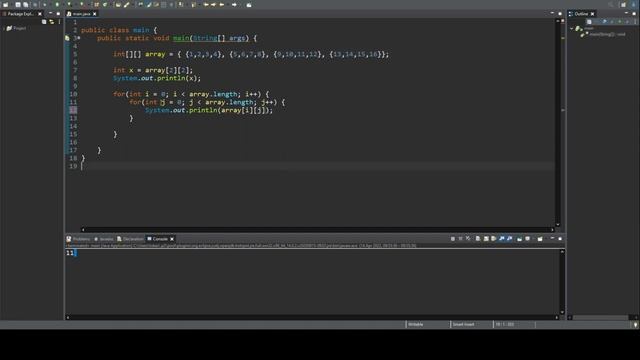Open the Outline view menu
The height and width of the screenshot is (360, 640).
pyautogui.click(x=635, y=22)
